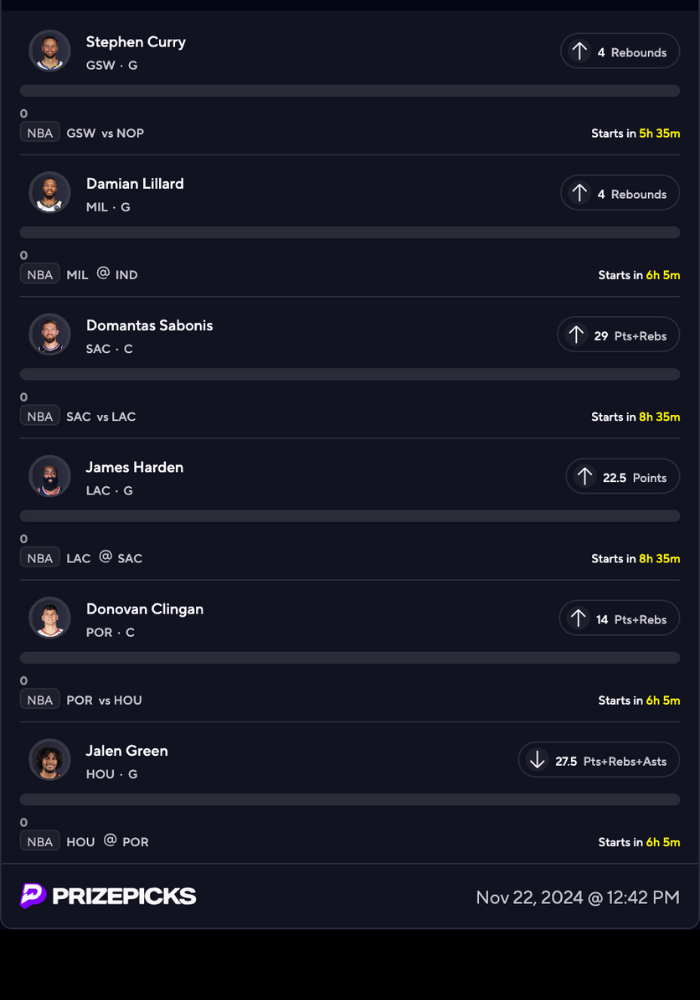
Task: Select the NBA tag for GSW vs NOP
Action: [40, 133]
